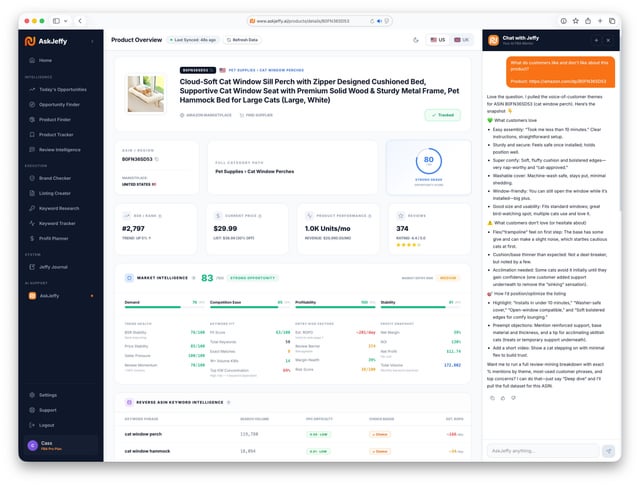Open the cat perch product thumbnail
Image resolution: width=640 pixels, height=486 pixels.
[146, 94]
